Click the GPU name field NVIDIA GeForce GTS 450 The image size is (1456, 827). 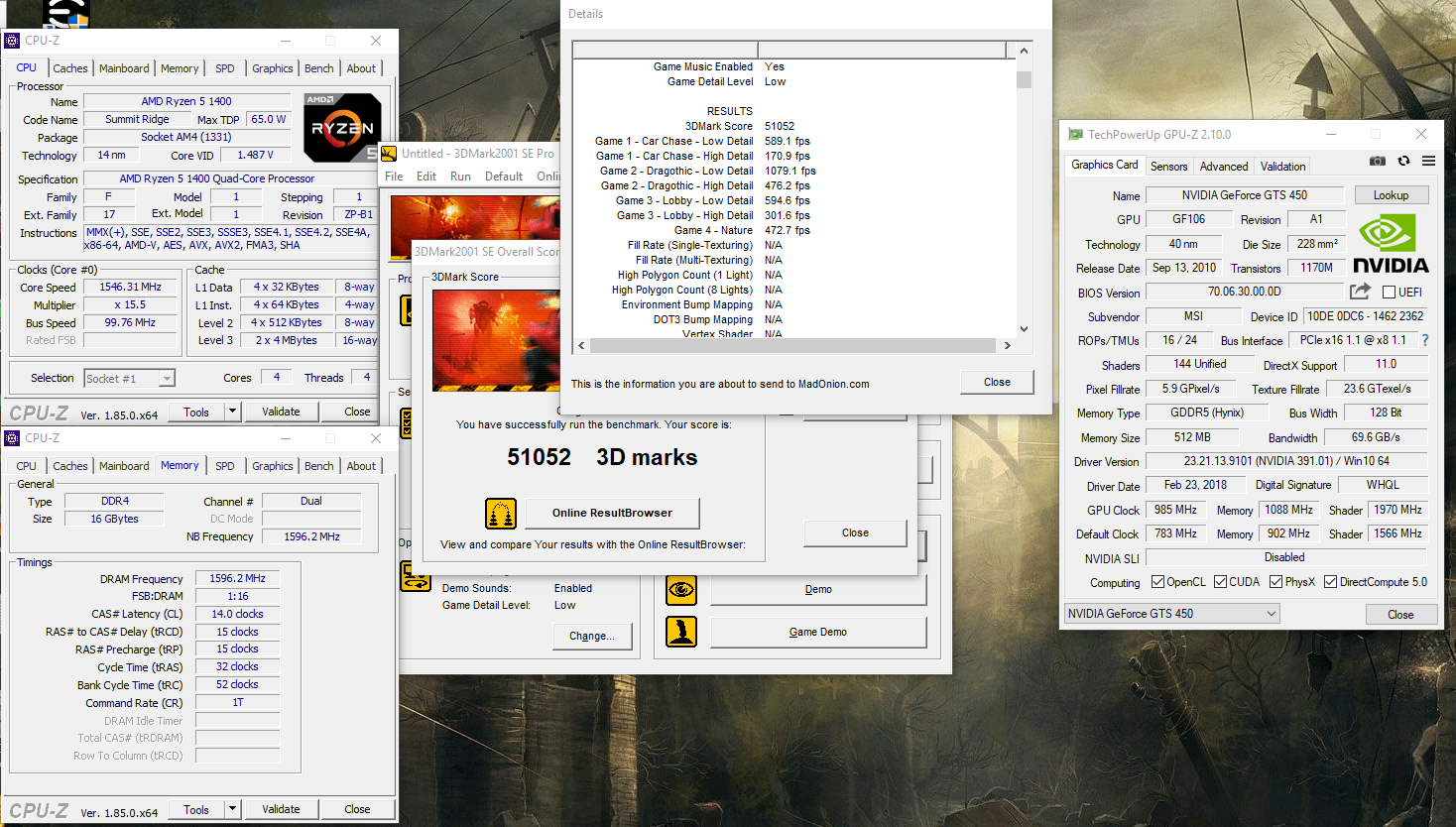(x=1244, y=195)
